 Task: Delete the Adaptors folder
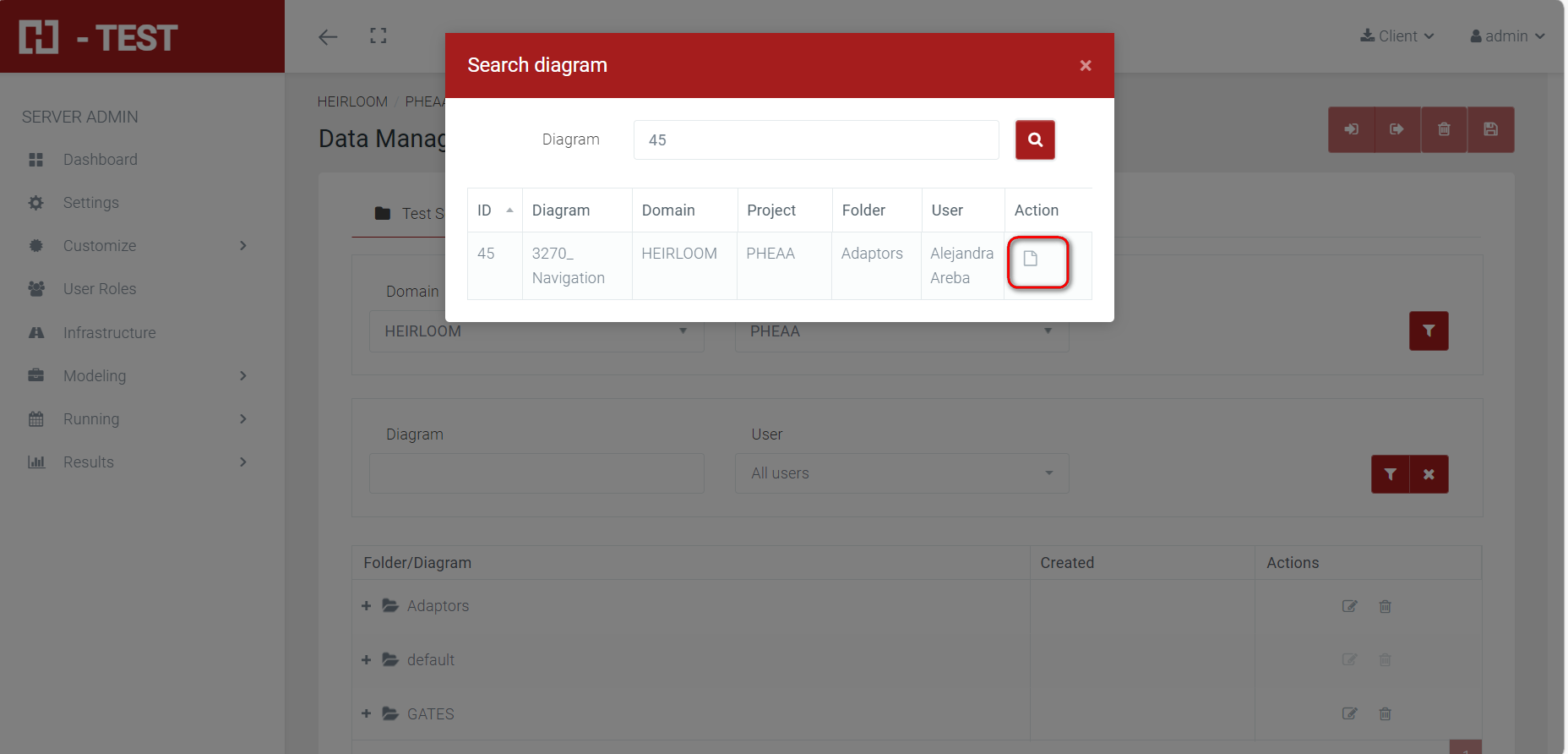click(1385, 606)
